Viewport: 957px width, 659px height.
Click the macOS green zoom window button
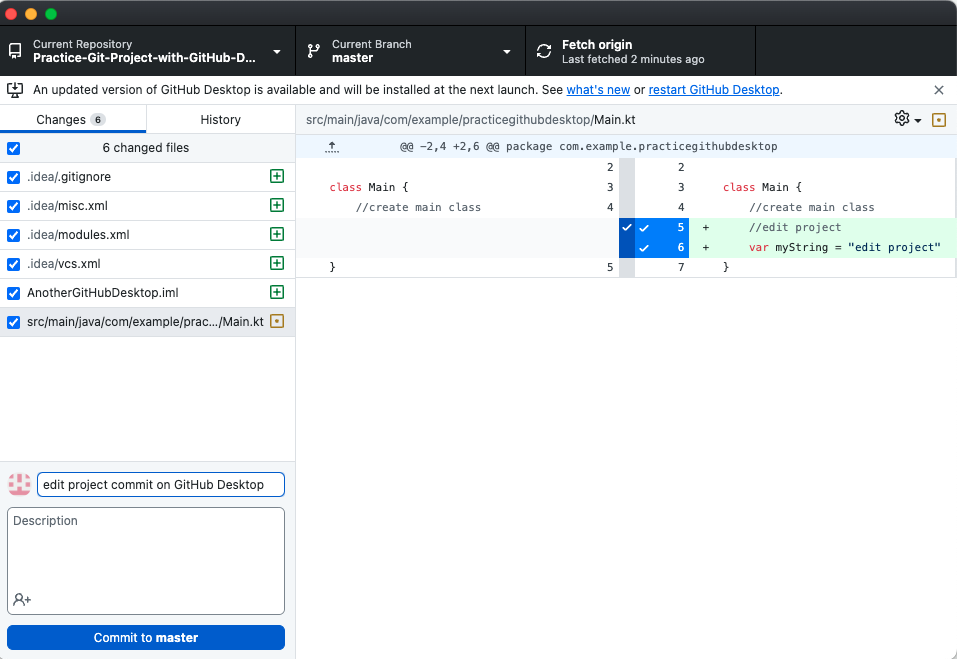[51, 13]
